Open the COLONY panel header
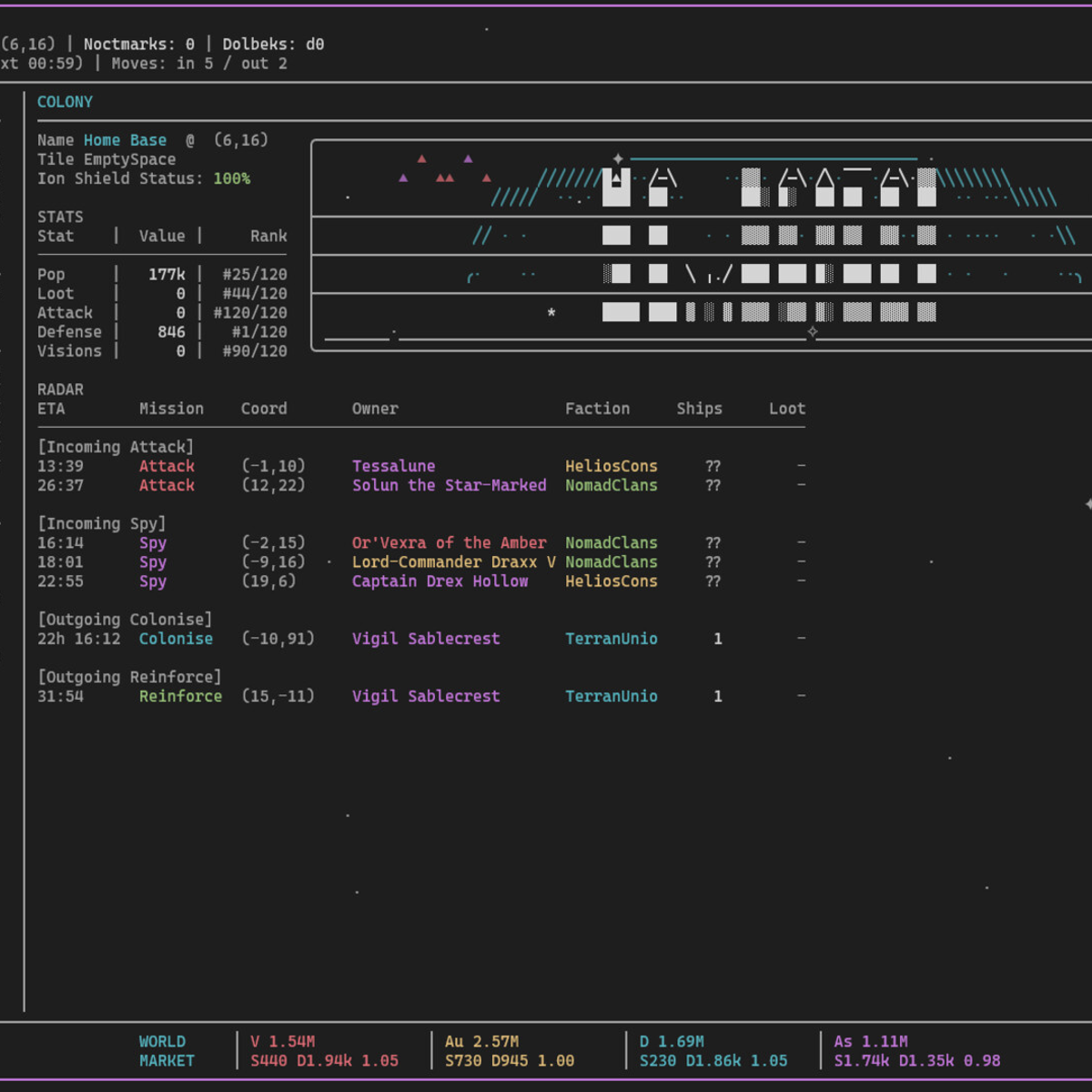Viewport: 1092px width, 1092px height. [x=65, y=102]
